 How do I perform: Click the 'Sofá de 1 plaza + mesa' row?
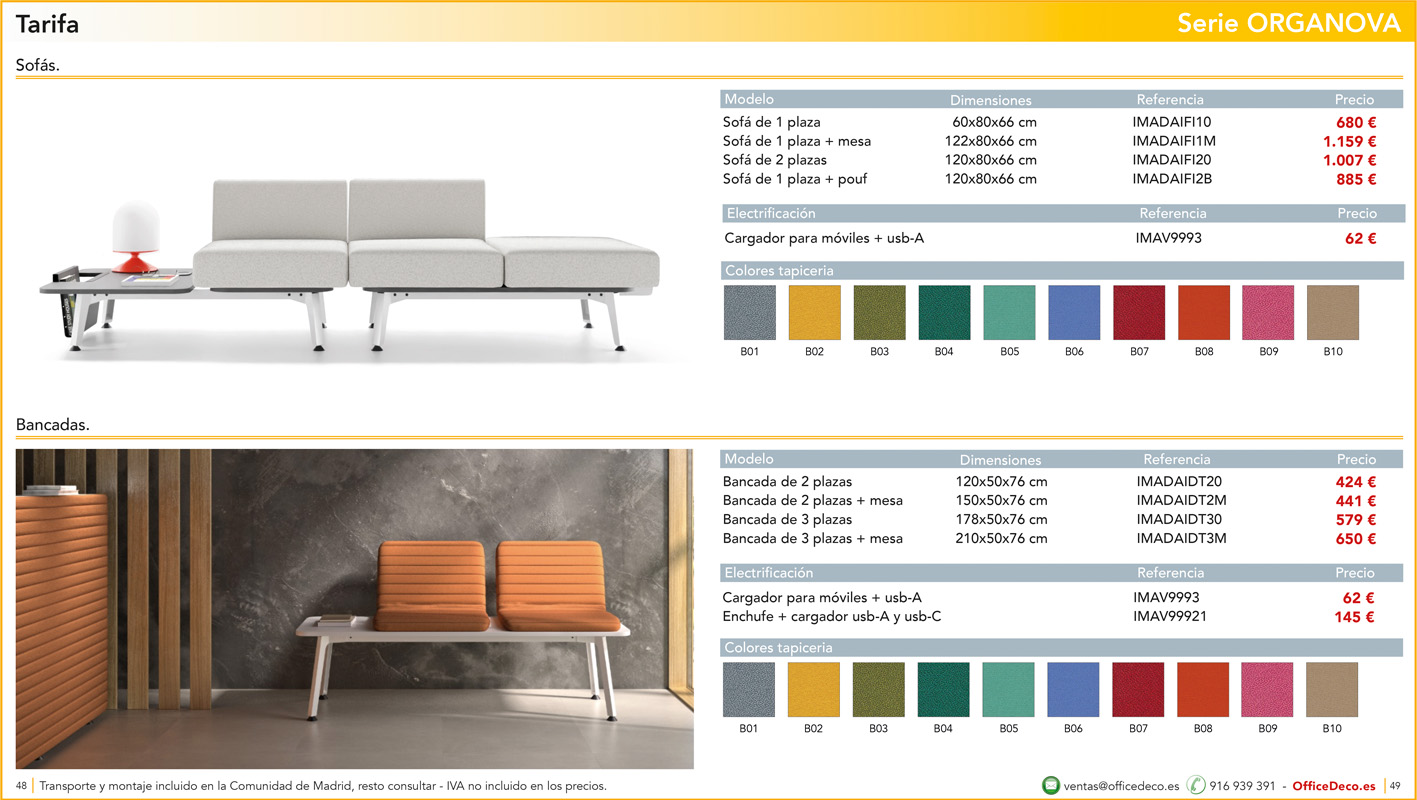click(1050, 141)
